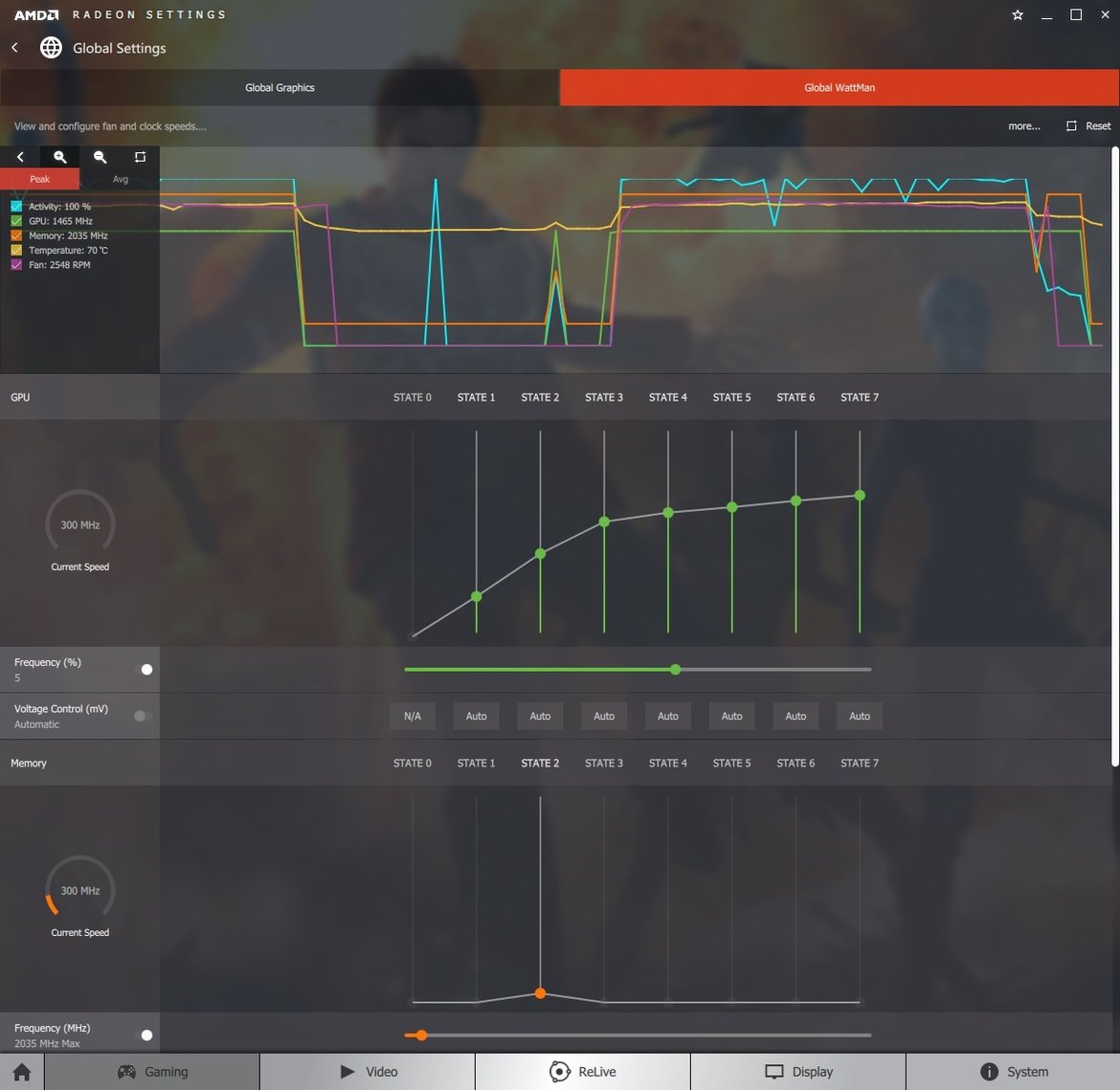
Task: Click the GPU State 6 frequency point
Action: (795, 501)
